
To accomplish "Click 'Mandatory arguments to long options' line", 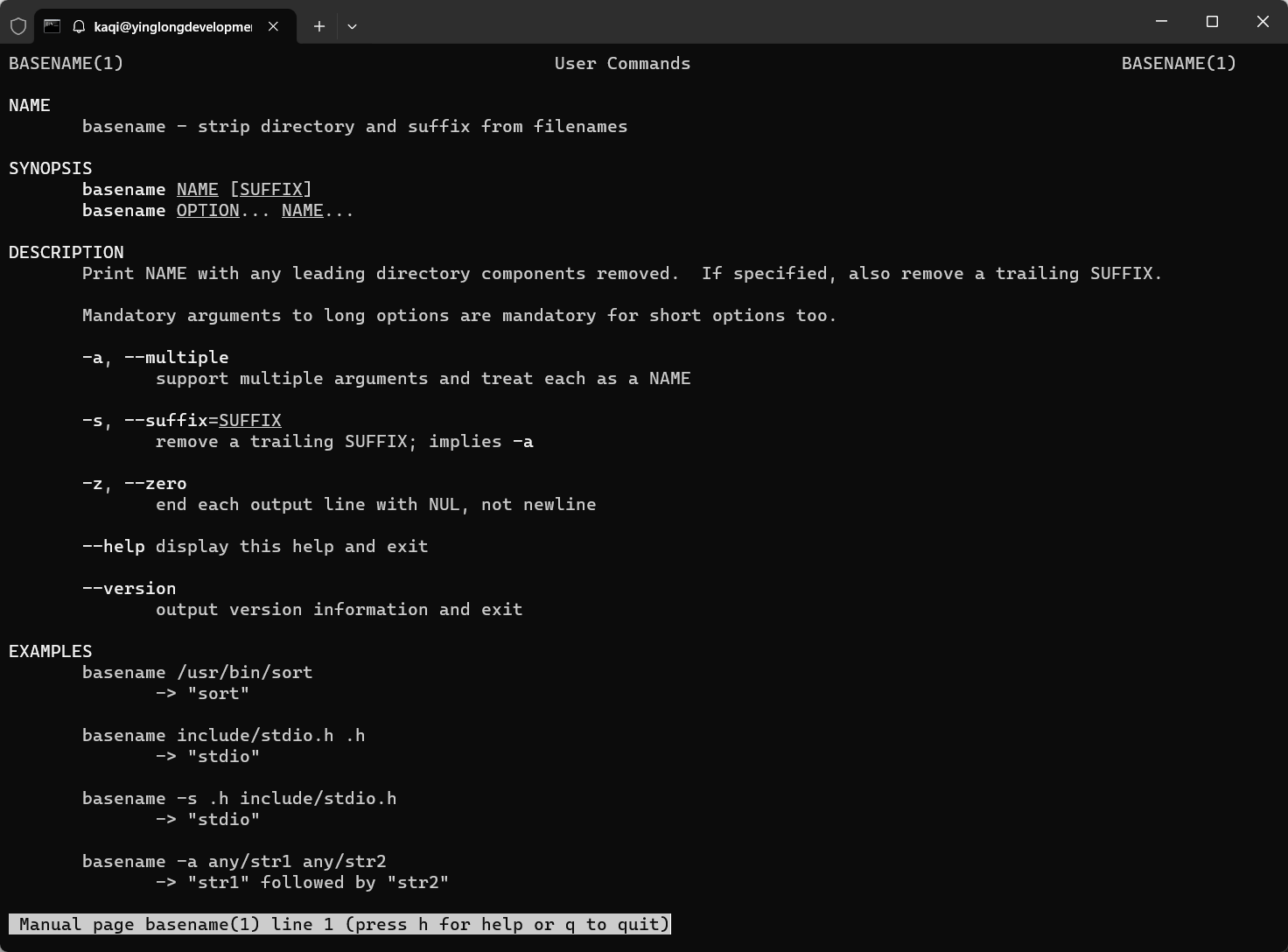I will coord(459,315).
